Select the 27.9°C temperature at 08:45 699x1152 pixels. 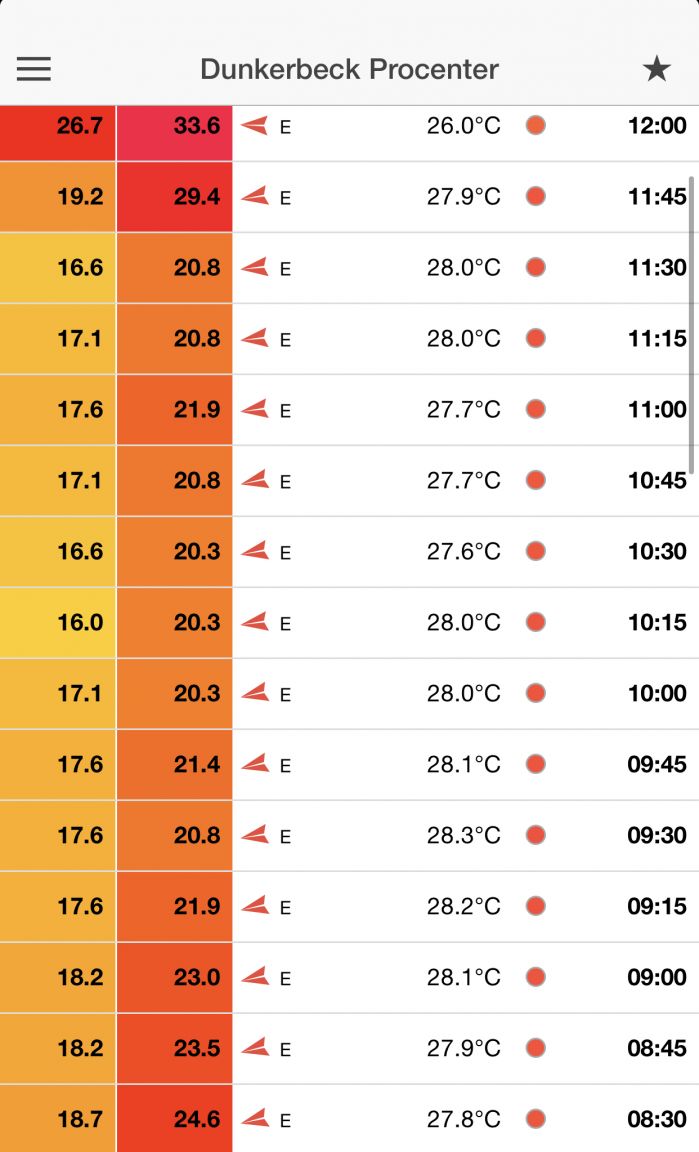(464, 1048)
